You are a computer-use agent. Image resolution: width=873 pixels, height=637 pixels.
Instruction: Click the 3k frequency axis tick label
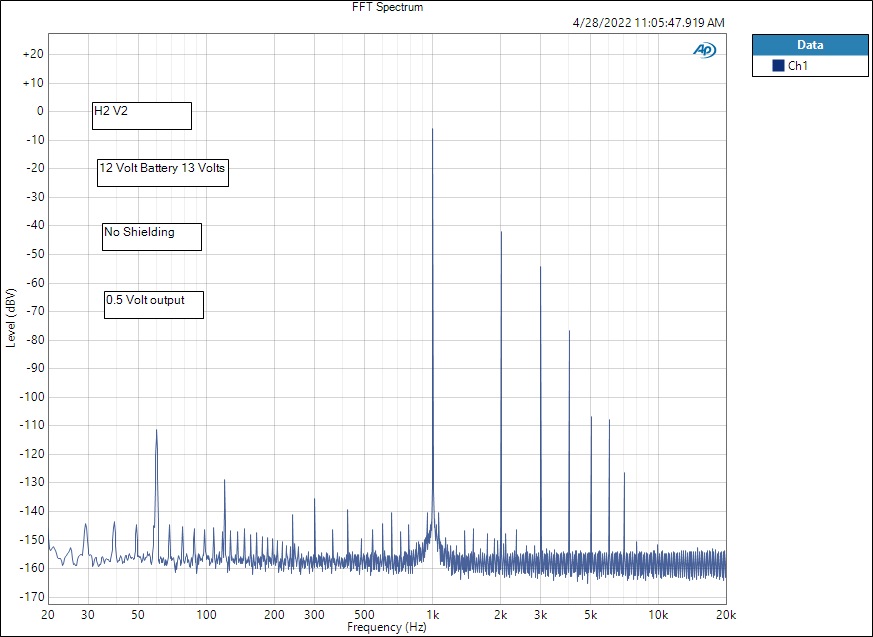point(541,615)
